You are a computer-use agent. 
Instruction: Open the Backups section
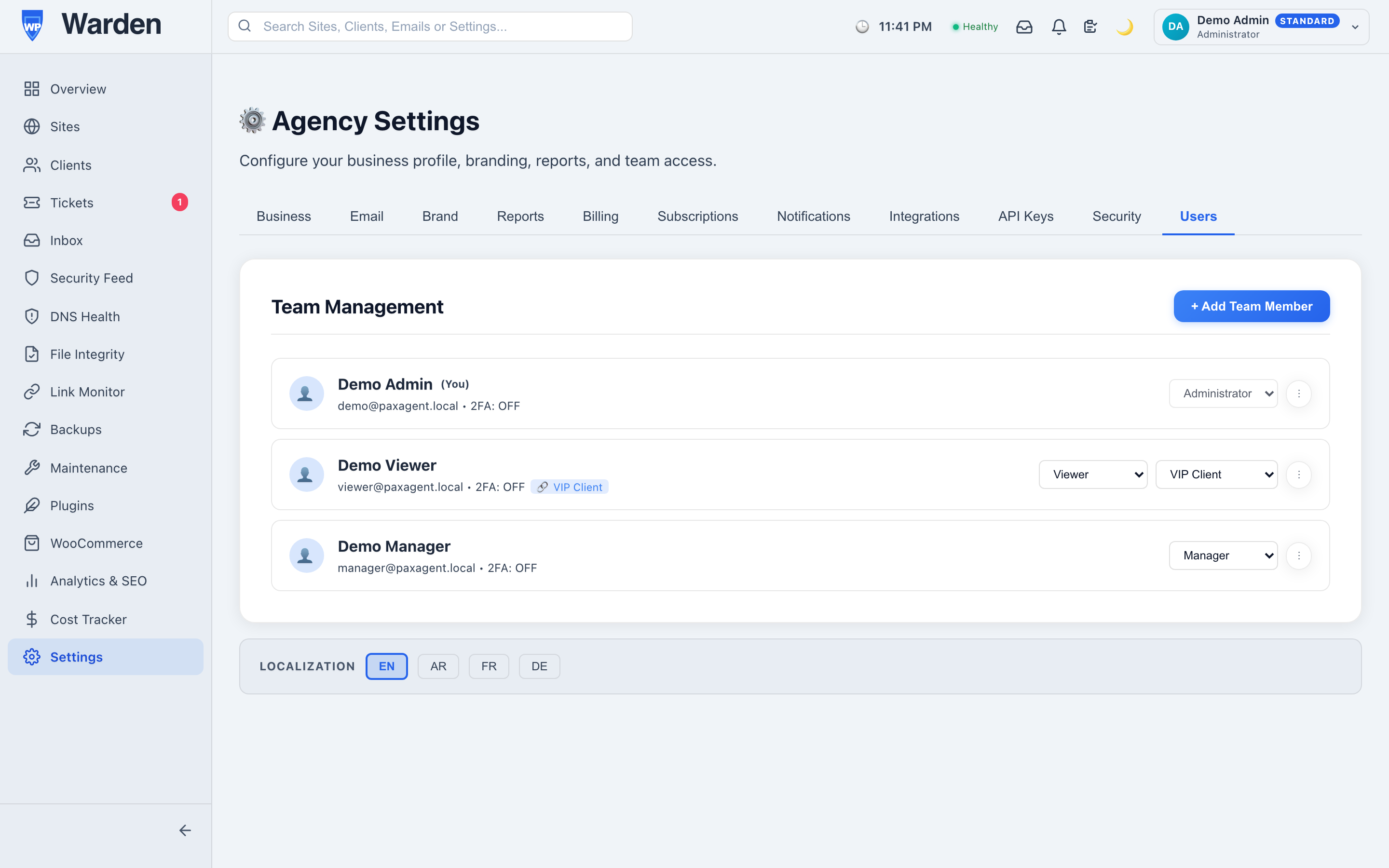pyautogui.click(x=106, y=429)
